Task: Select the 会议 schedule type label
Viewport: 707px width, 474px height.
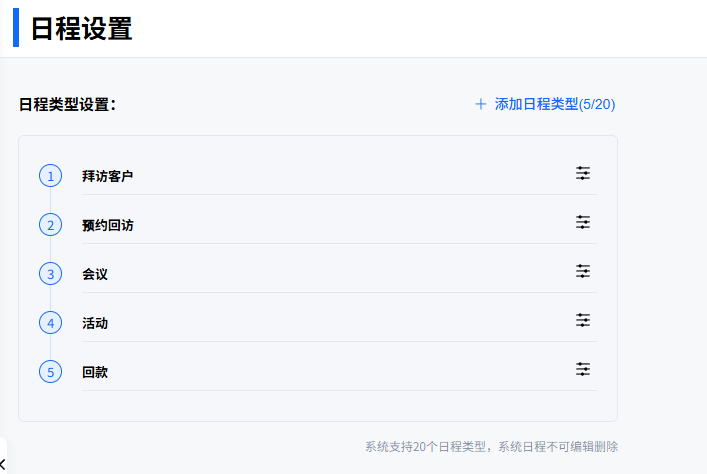Action: tap(95, 274)
